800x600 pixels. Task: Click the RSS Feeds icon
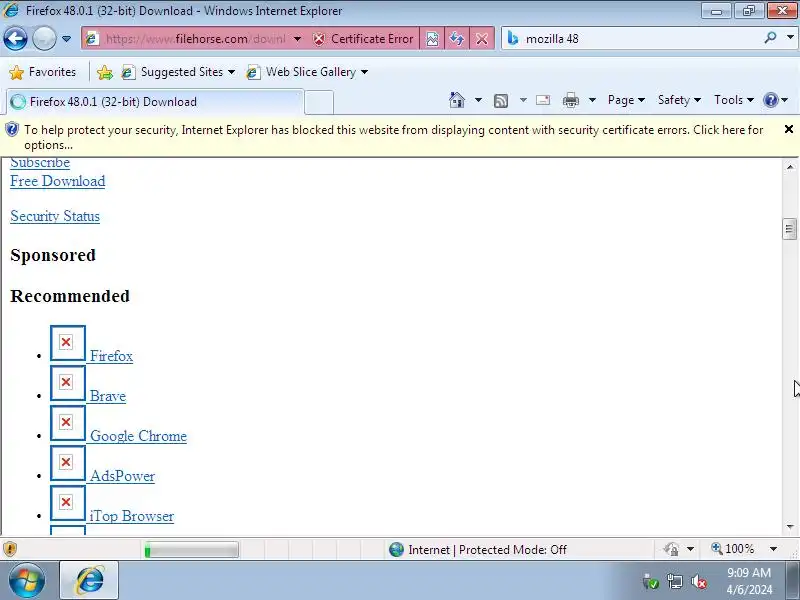(501, 101)
